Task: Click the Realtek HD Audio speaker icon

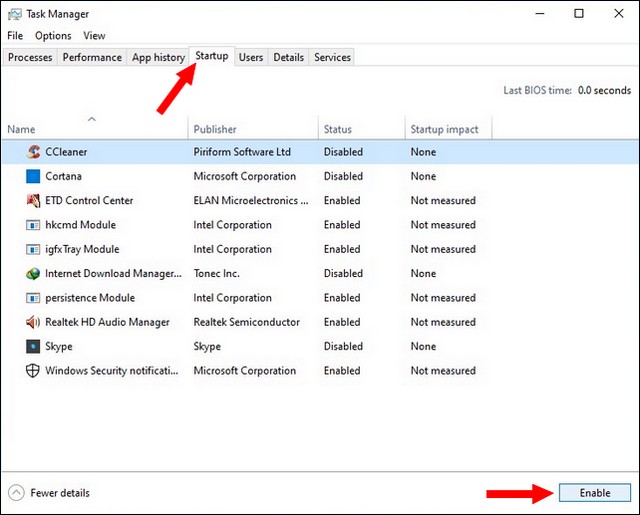Action: 33,322
